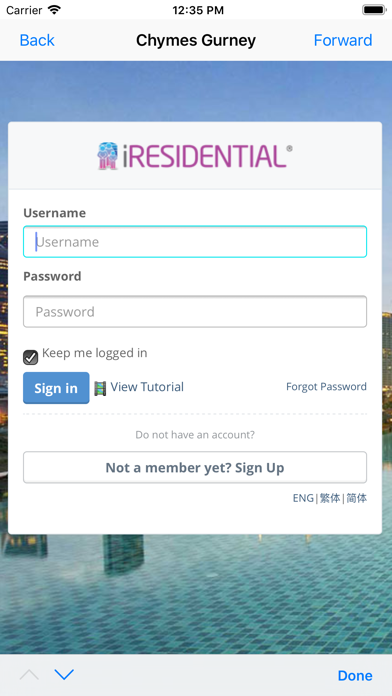Toggle the Keep me logged in checkbox
The height and width of the screenshot is (696, 392).
[x=31, y=357]
